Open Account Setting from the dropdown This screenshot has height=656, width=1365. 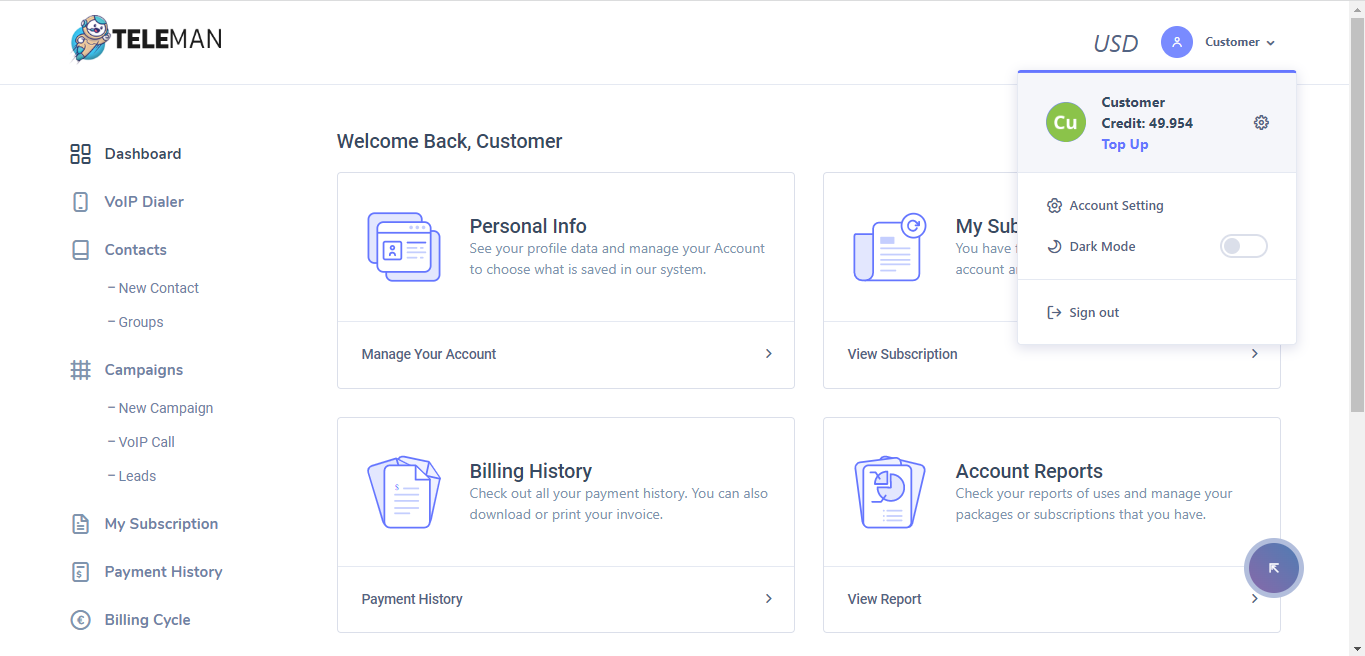click(x=1116, y=205)
